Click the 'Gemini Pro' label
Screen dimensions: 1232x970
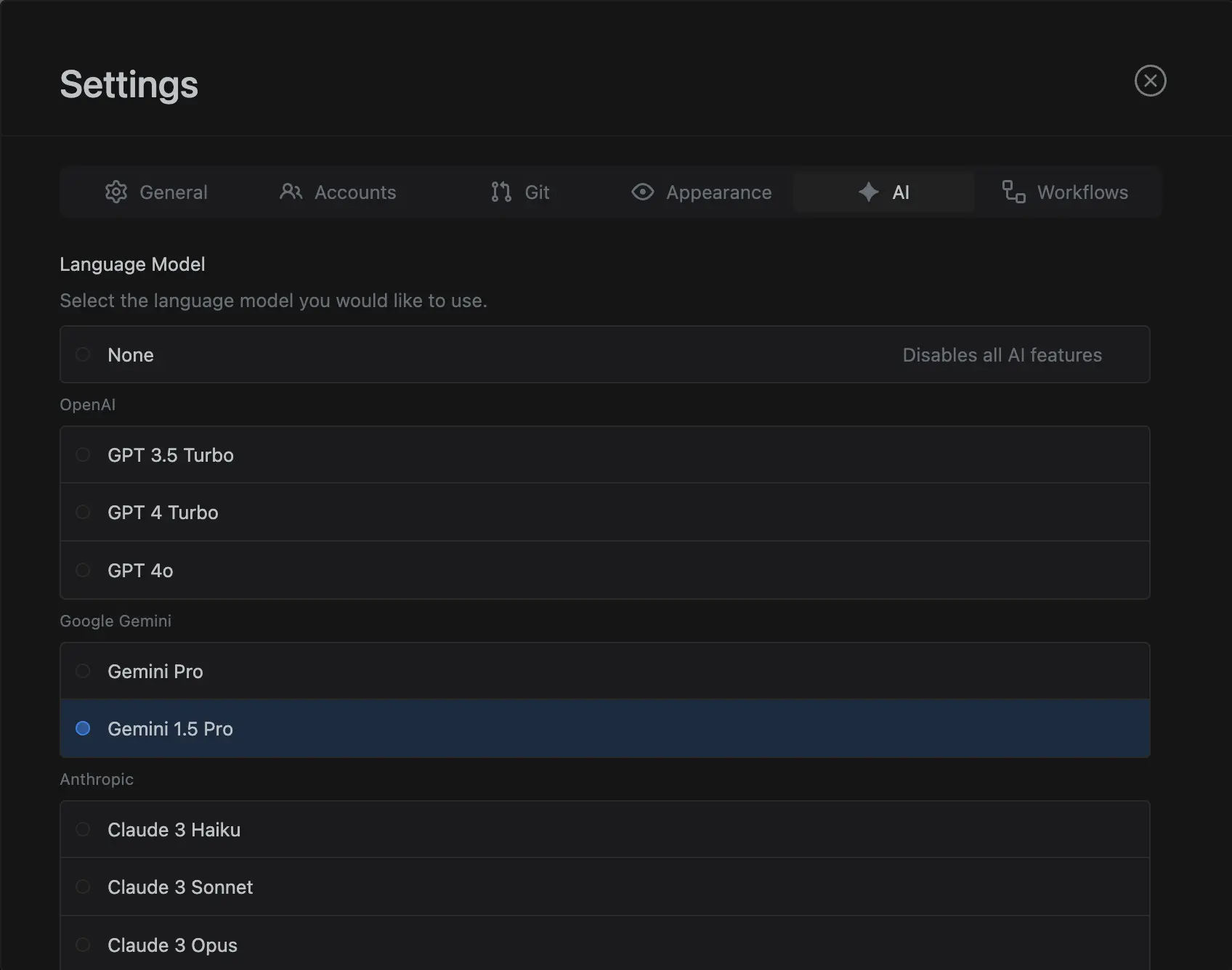pos(155,672)
